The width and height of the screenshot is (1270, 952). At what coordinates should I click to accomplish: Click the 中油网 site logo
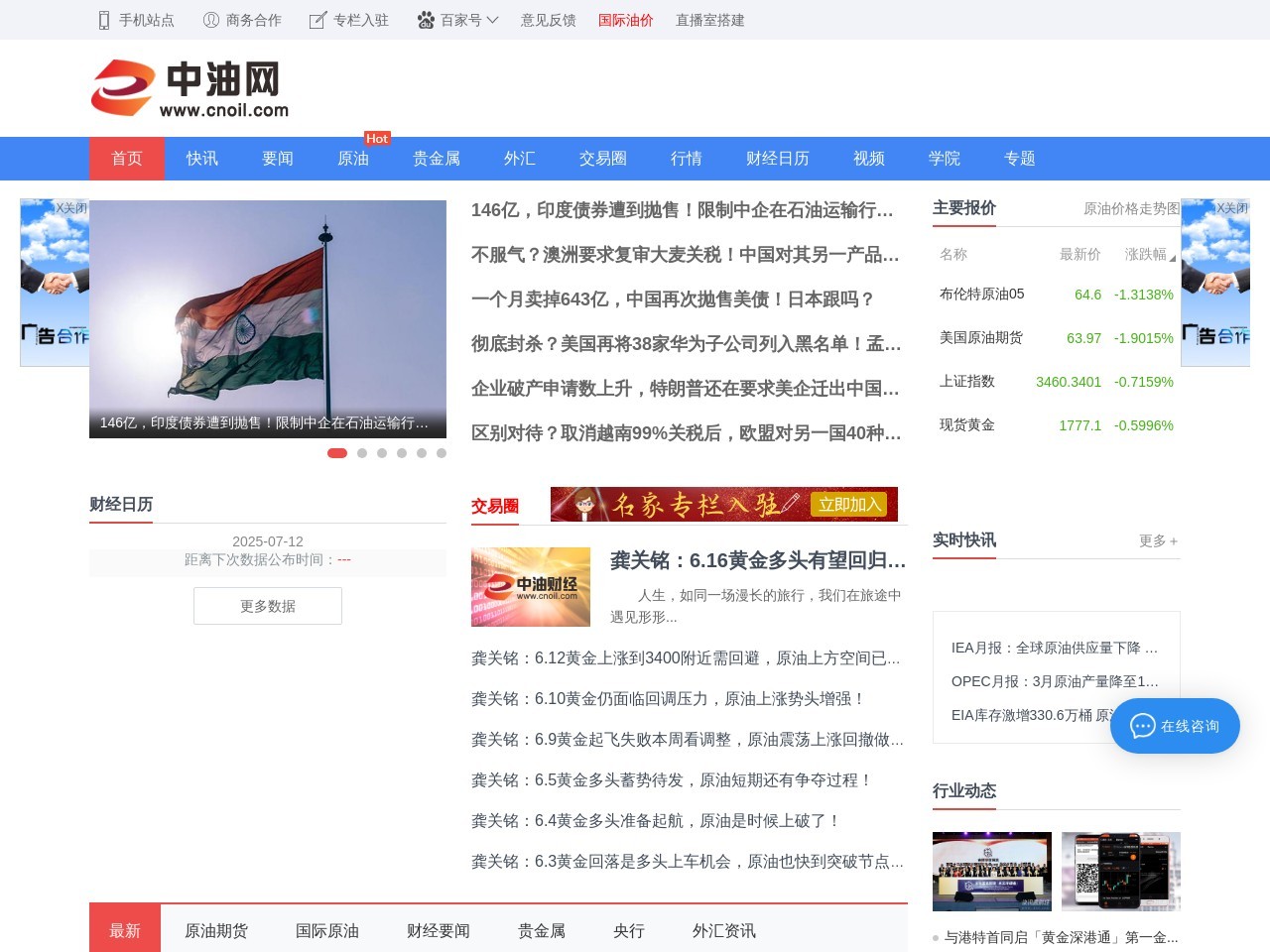[189, 87]
